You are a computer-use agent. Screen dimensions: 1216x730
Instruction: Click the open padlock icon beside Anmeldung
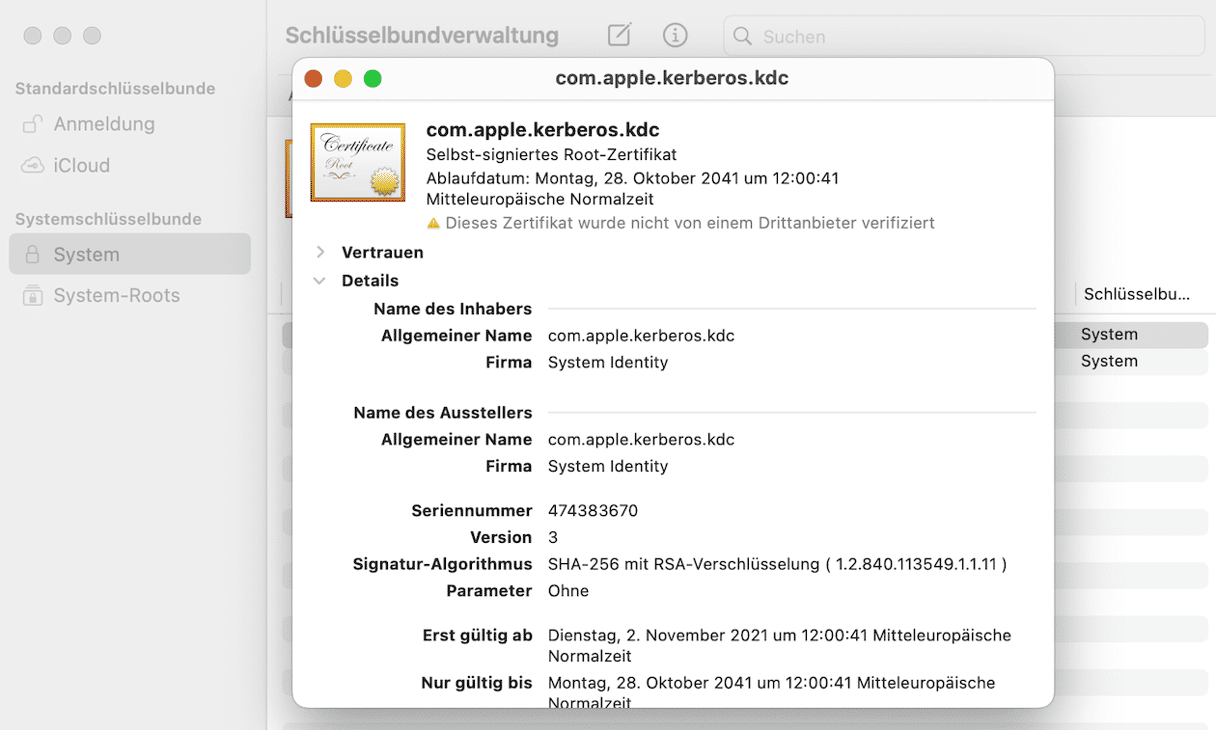(x=32, y=124)
